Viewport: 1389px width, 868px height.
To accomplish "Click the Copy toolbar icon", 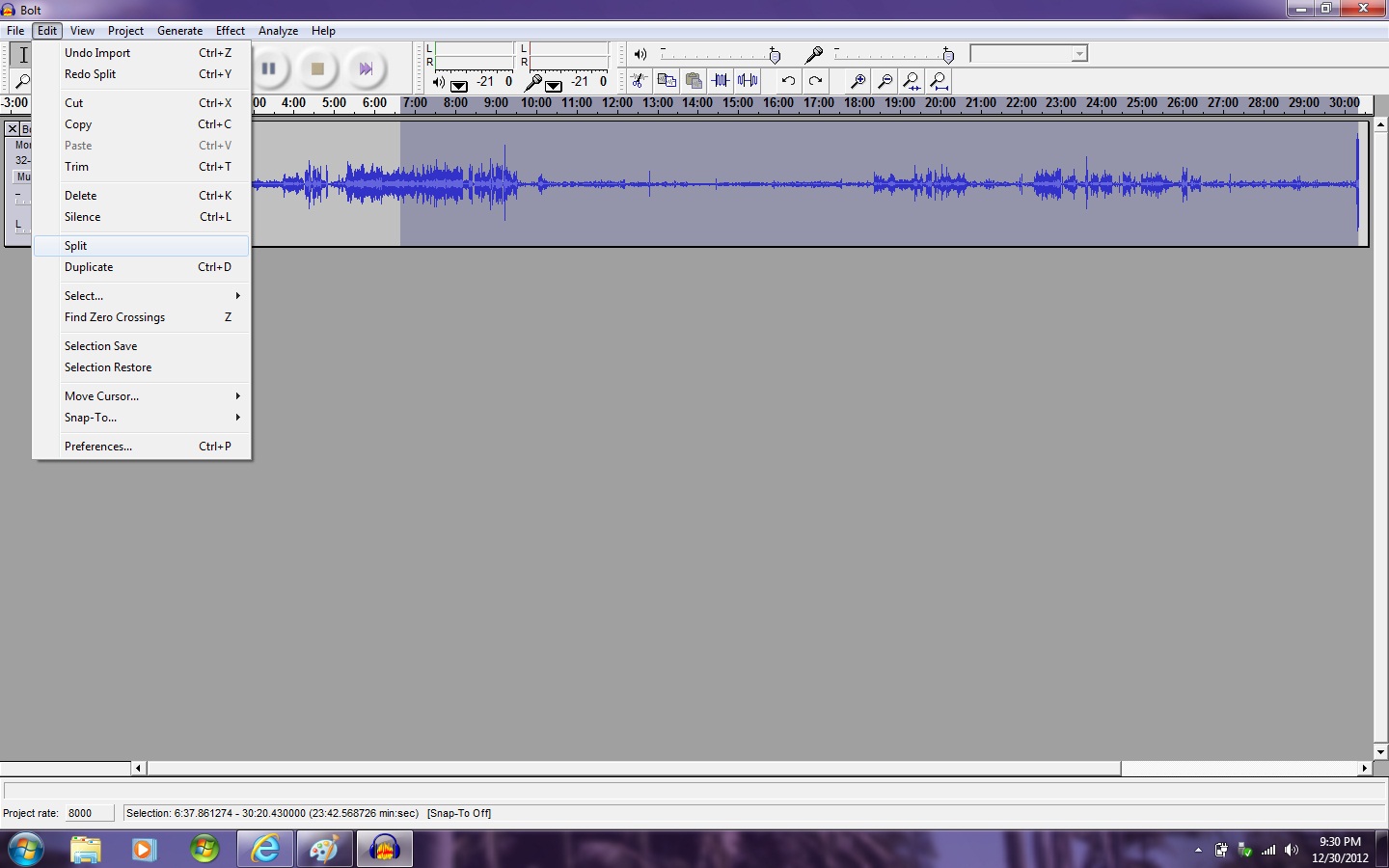I will [x=666, y=81].
